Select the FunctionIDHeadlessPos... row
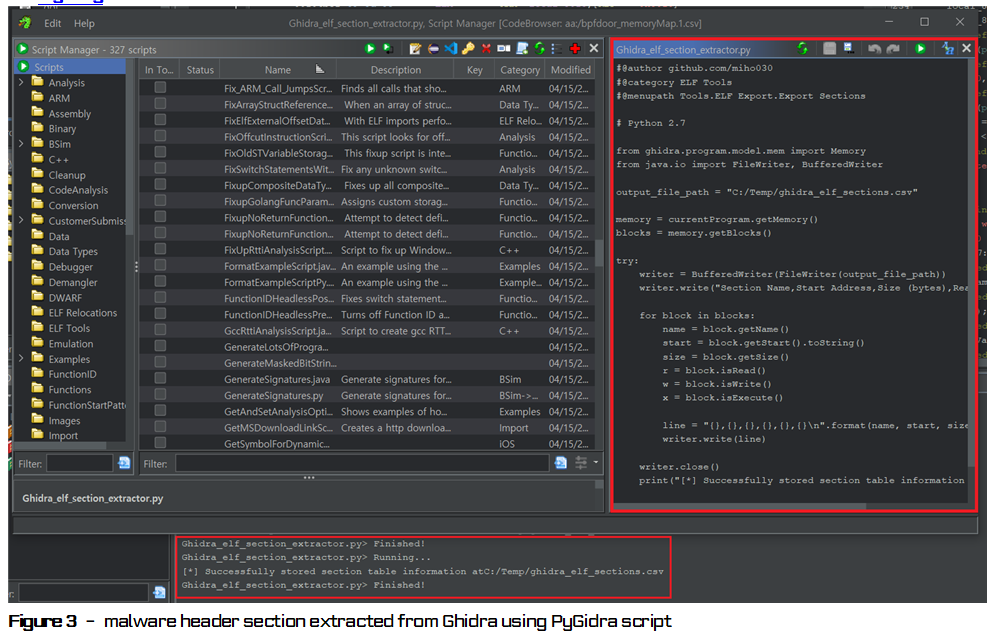The width and height of the screenshot is (998, 641). (x=367, y=298)
